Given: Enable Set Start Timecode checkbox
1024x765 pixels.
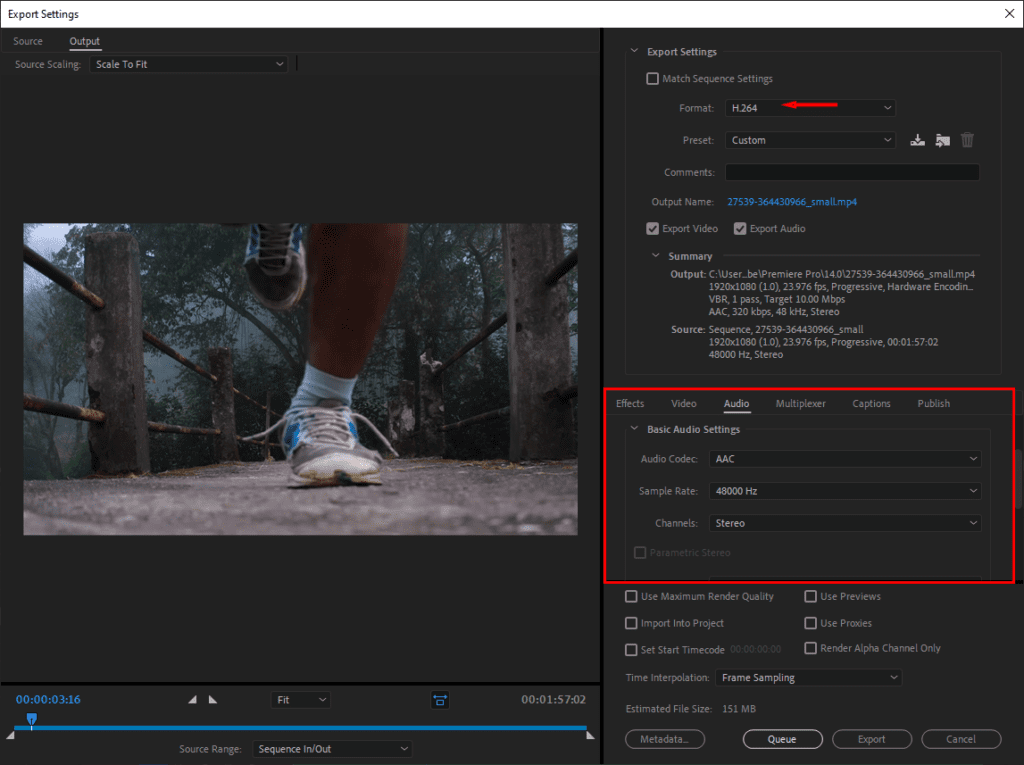Looking at the screenshot, I should click(631, 649).
